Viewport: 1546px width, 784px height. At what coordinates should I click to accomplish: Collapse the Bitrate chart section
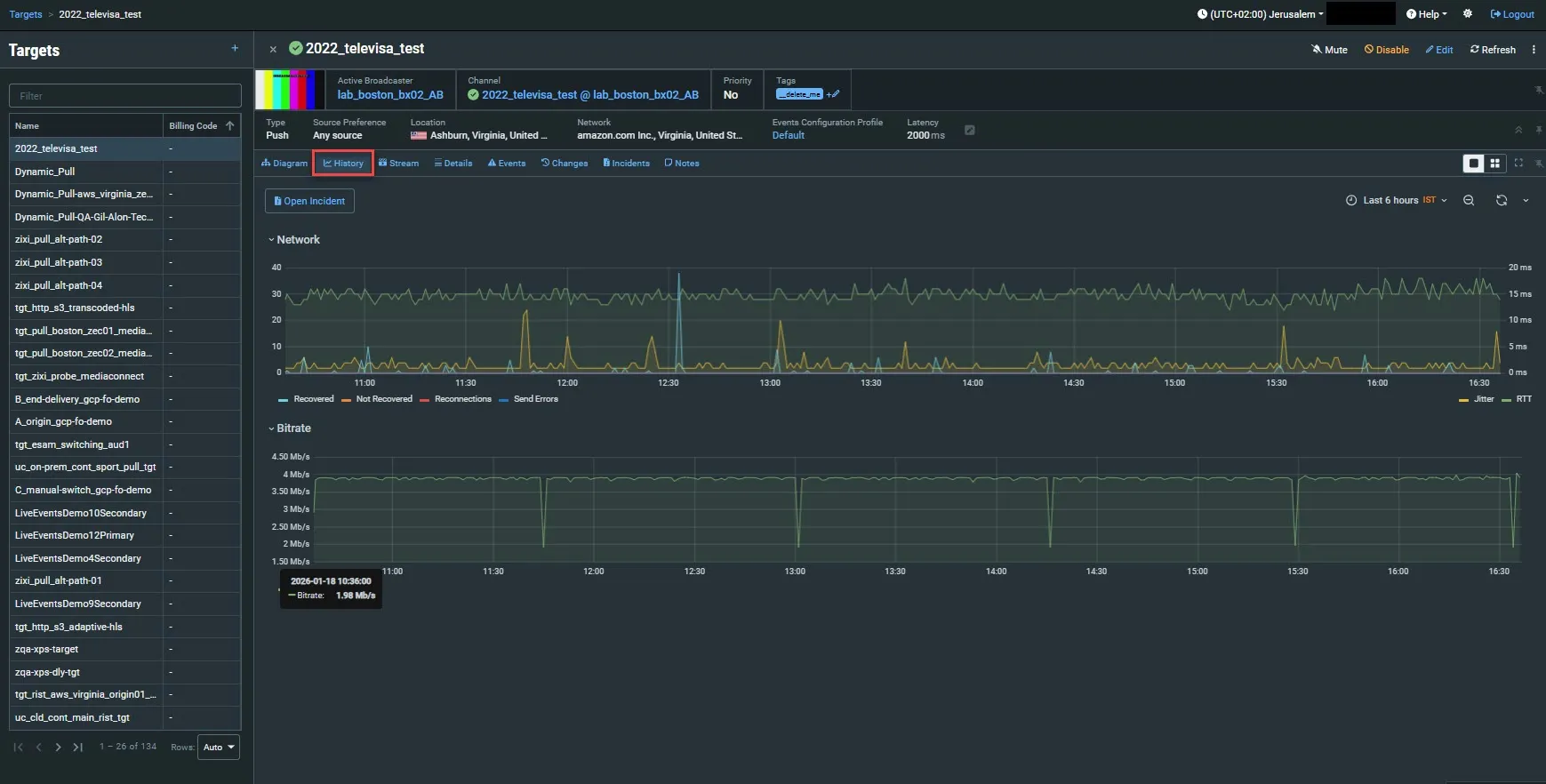[x=290, y=428]
